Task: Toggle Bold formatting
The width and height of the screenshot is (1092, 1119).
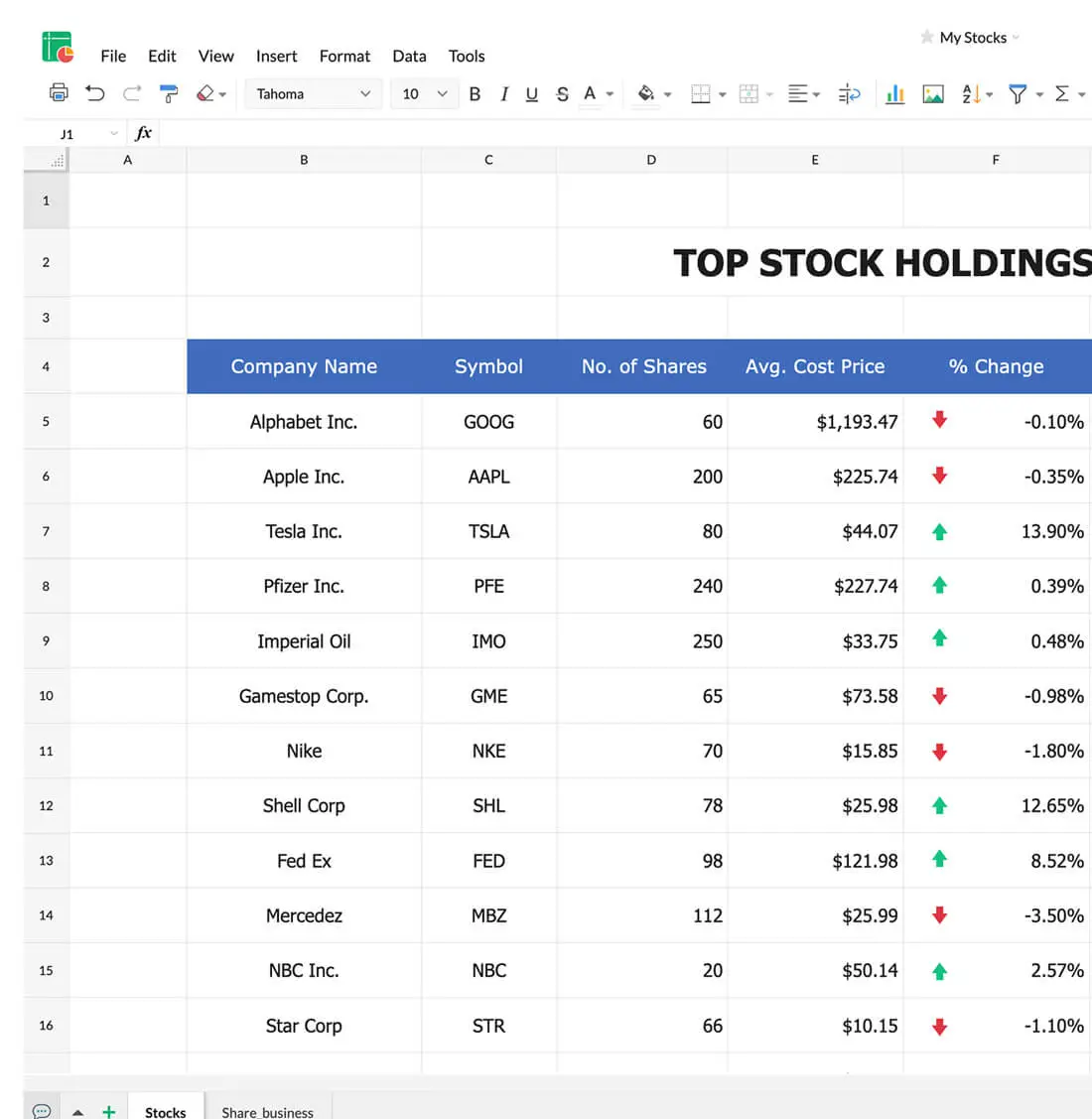Action: (475, 93)
